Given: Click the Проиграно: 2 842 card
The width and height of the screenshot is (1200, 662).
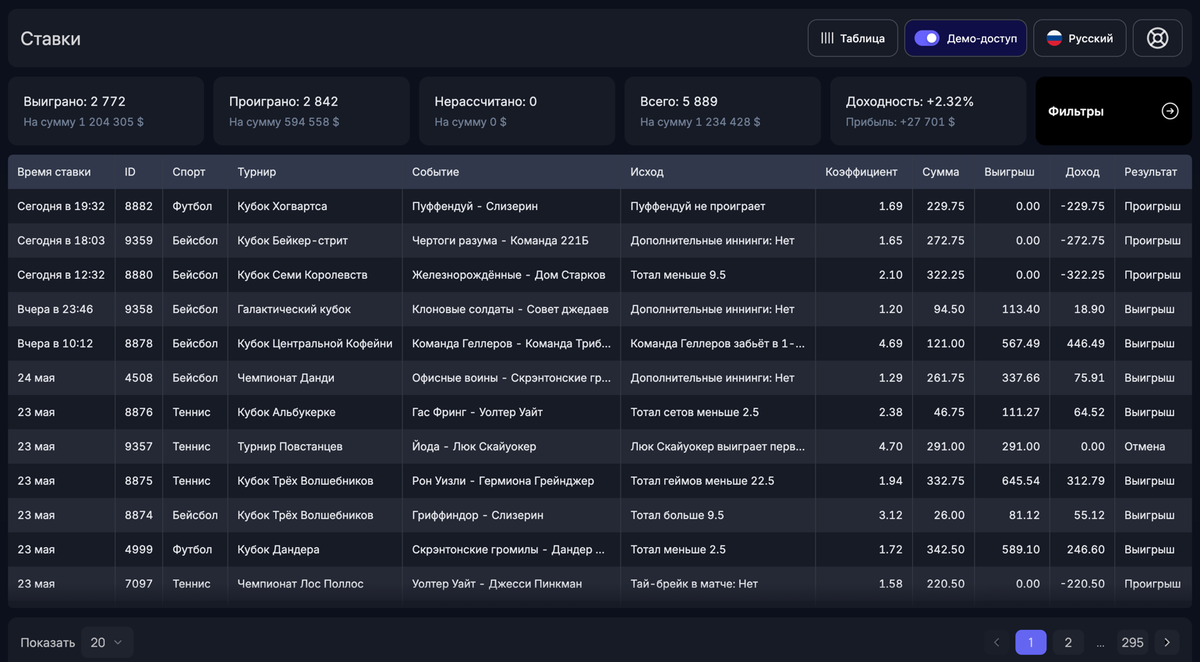Looking at the screenshot, I should coord(312,111).
